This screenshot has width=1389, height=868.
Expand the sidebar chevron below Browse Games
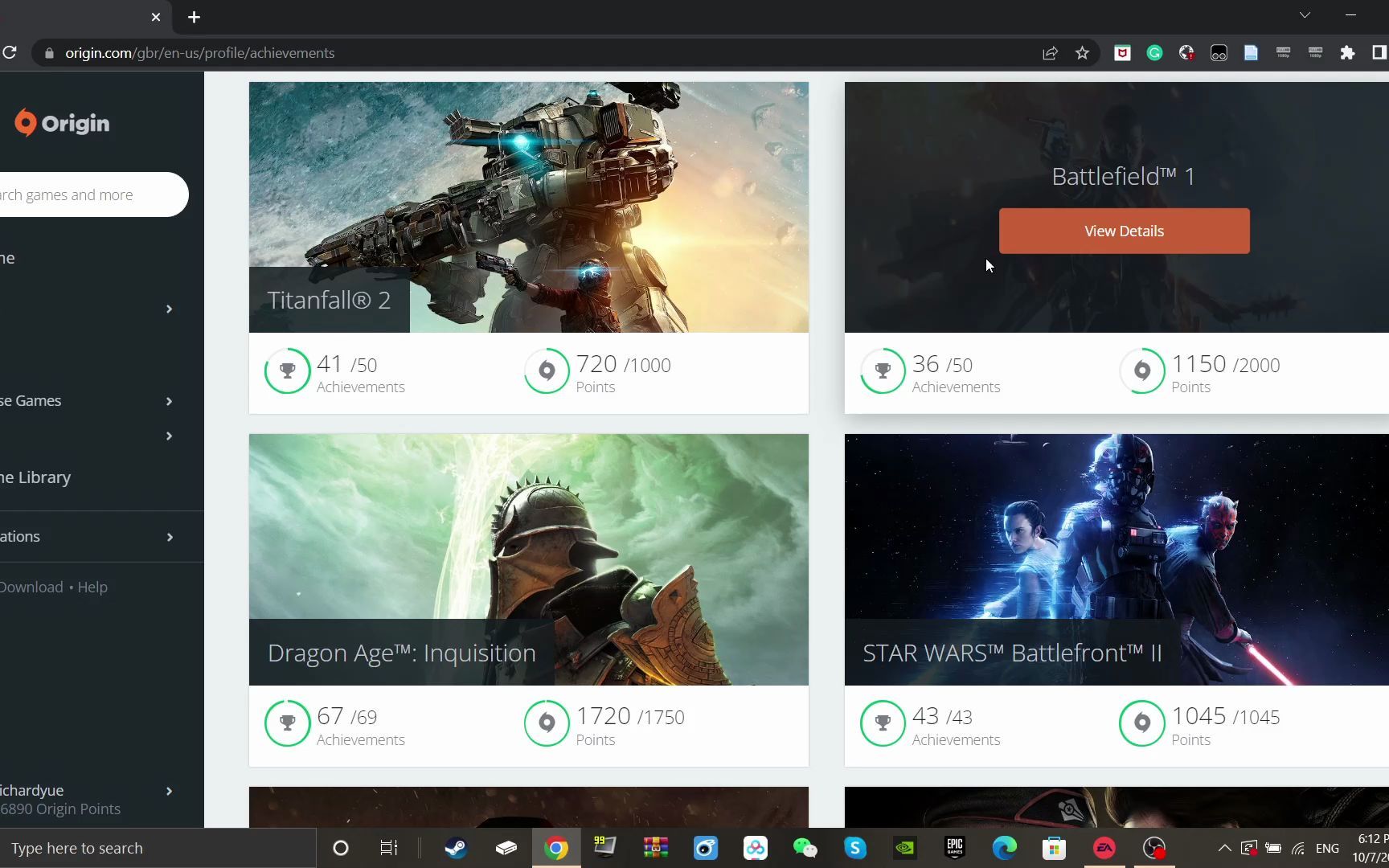(169, 436)
